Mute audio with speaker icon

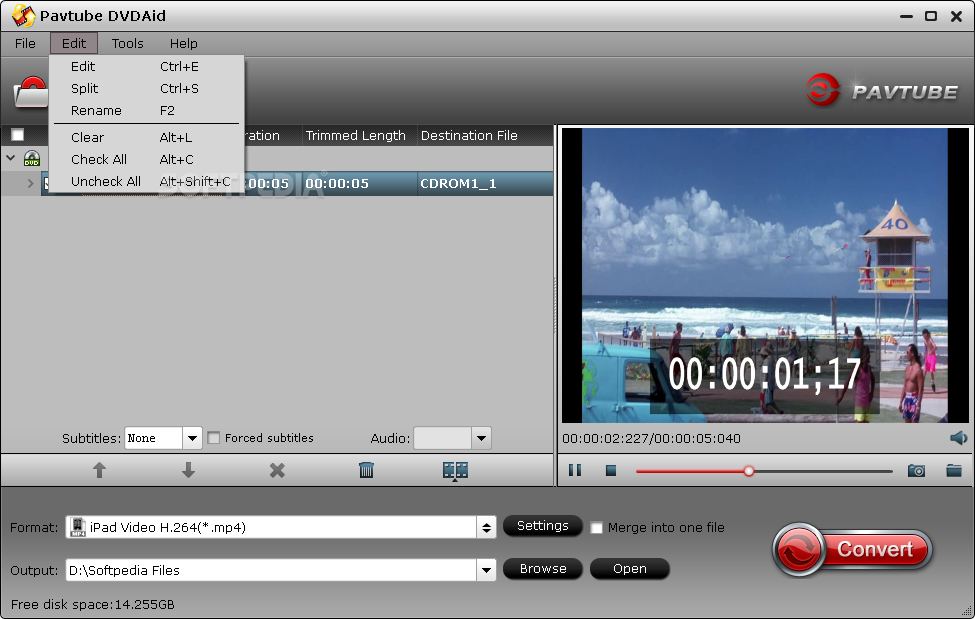click(x=958, y=438)
